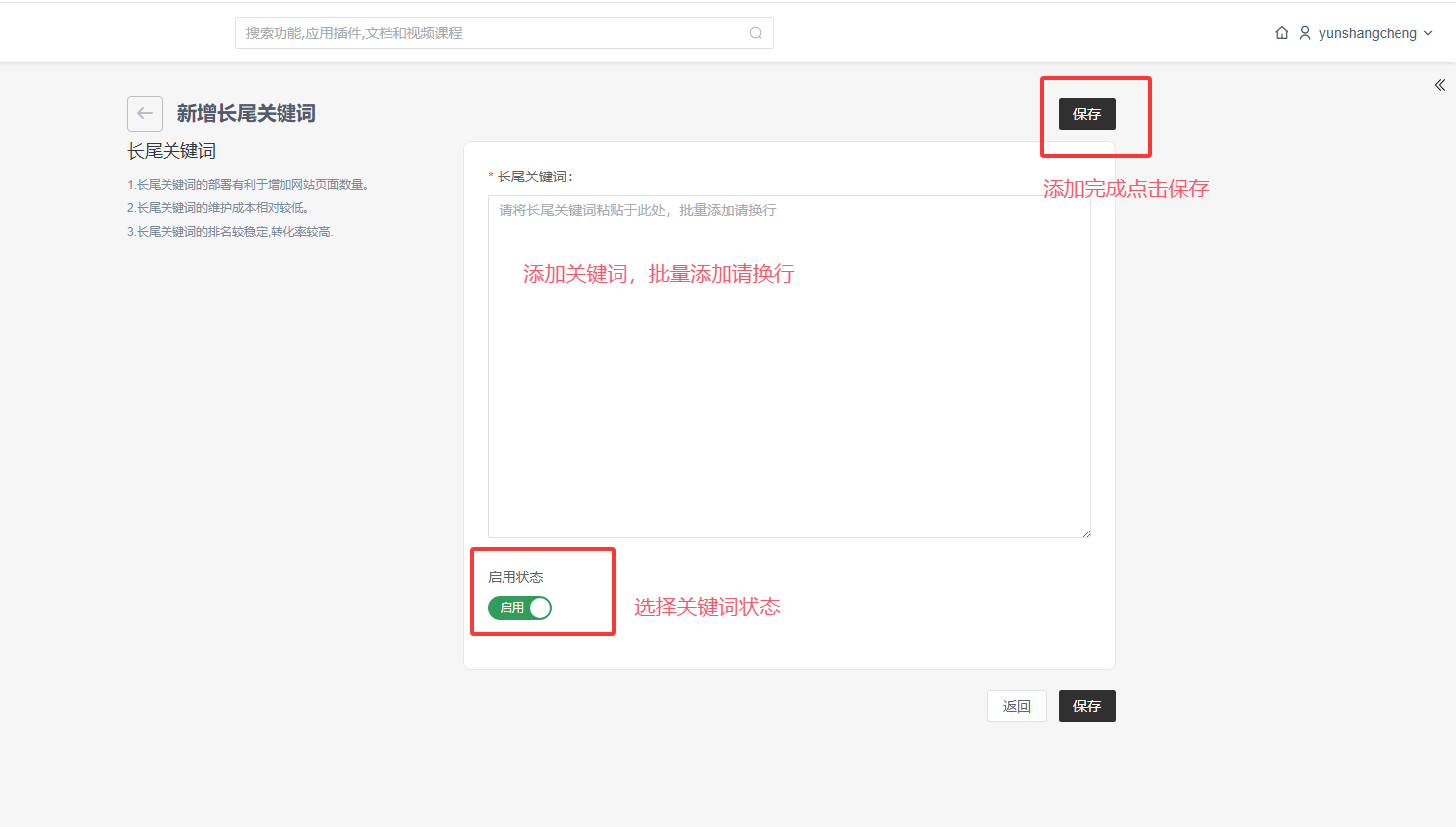Click the back arrow beside 新增长尾关键词
Image resolution: width=1456 pixels, height=827 pixels.
[x=145, y=114]
